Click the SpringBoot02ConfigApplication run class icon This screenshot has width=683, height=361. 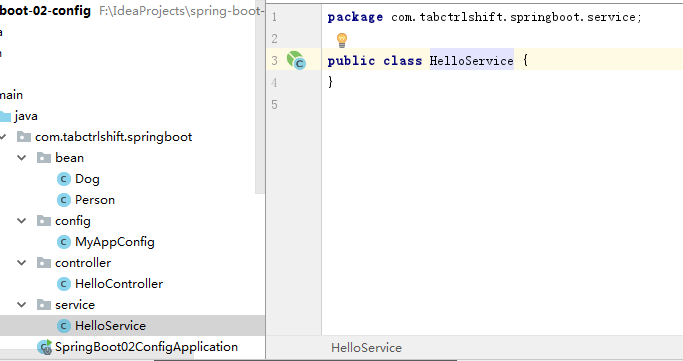point(44,347)
